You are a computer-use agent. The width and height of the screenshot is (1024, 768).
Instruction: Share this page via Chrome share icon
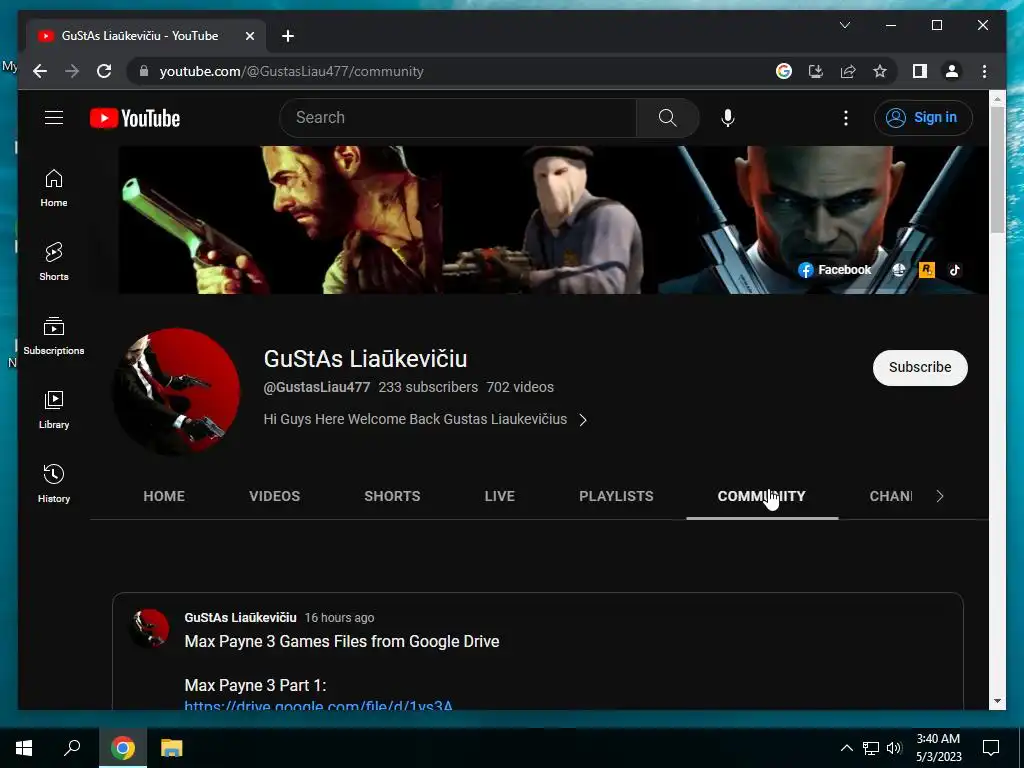point(848,71)
